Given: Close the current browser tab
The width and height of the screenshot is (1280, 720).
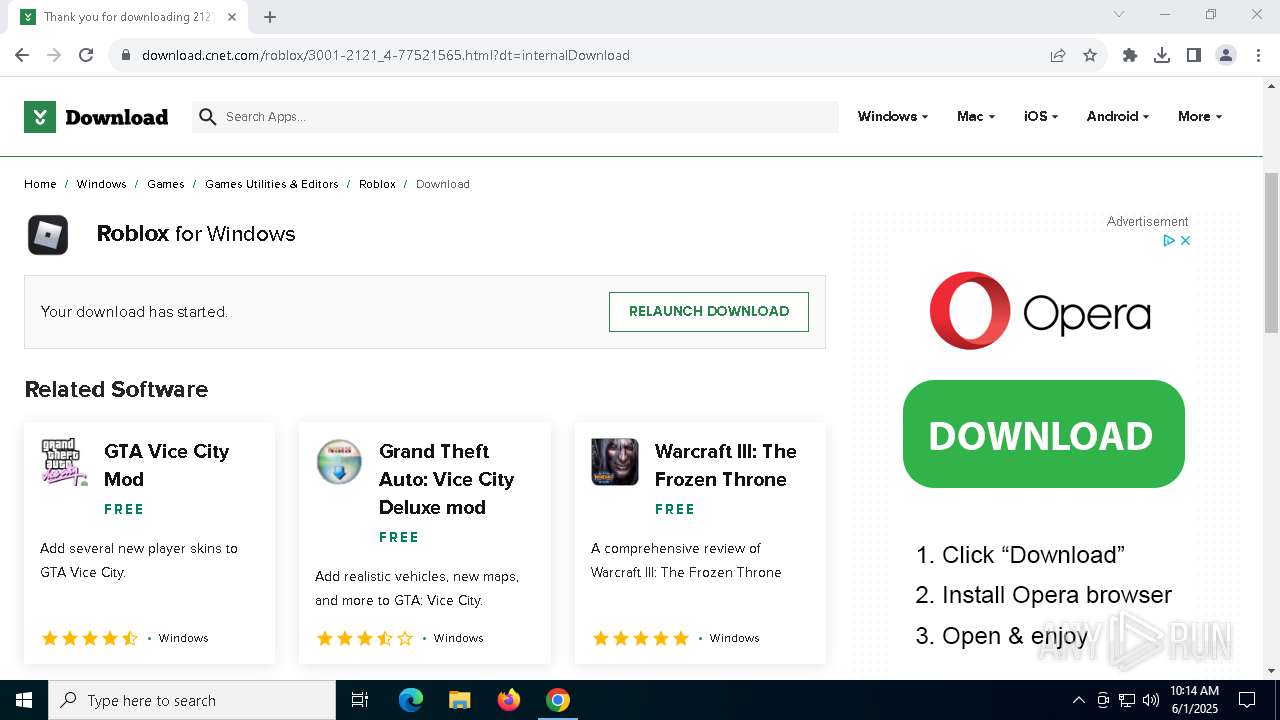Looking at the screenshot, I should 232,17.
